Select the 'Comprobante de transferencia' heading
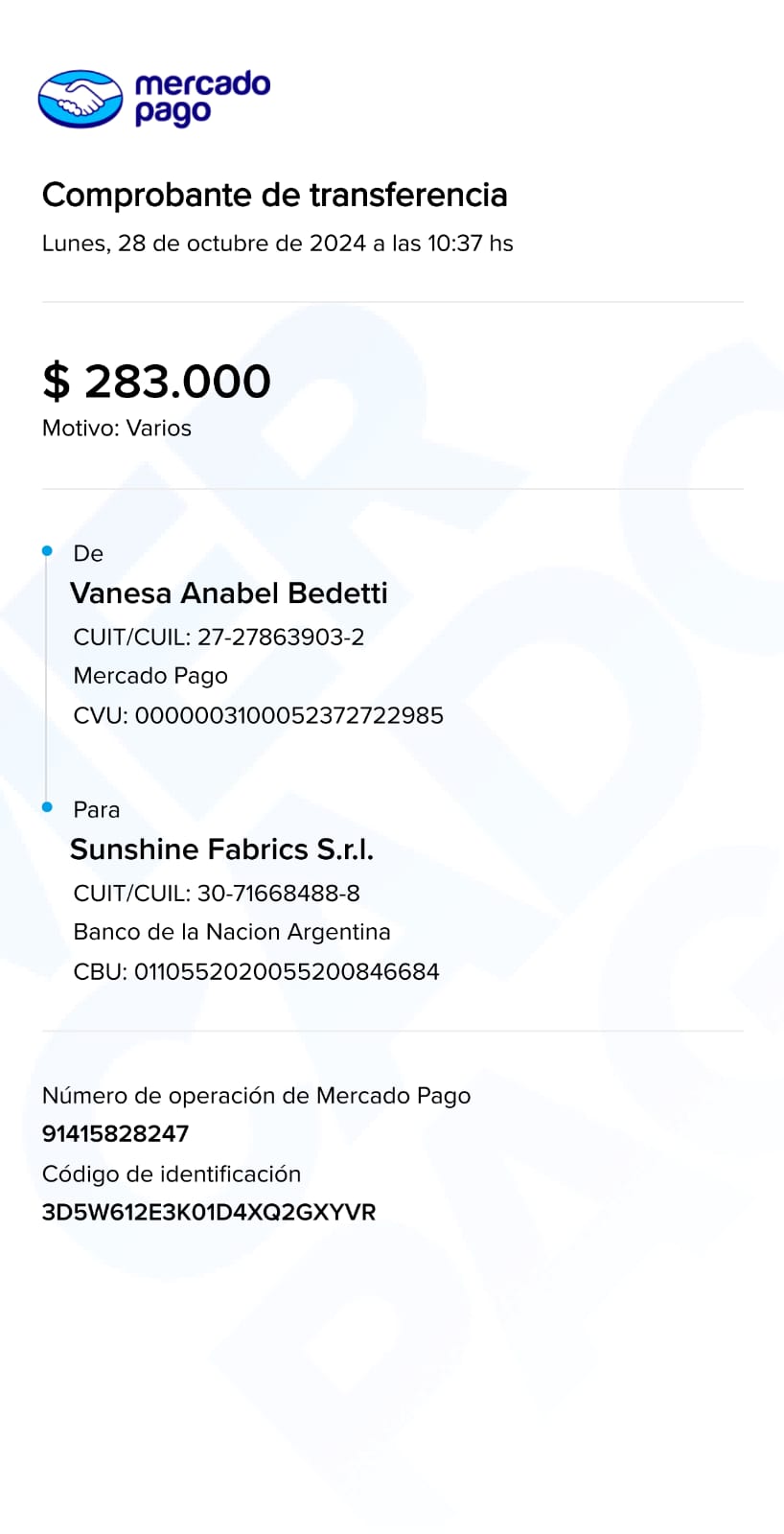Viewport: 784px width, 1534px height. 274,195
